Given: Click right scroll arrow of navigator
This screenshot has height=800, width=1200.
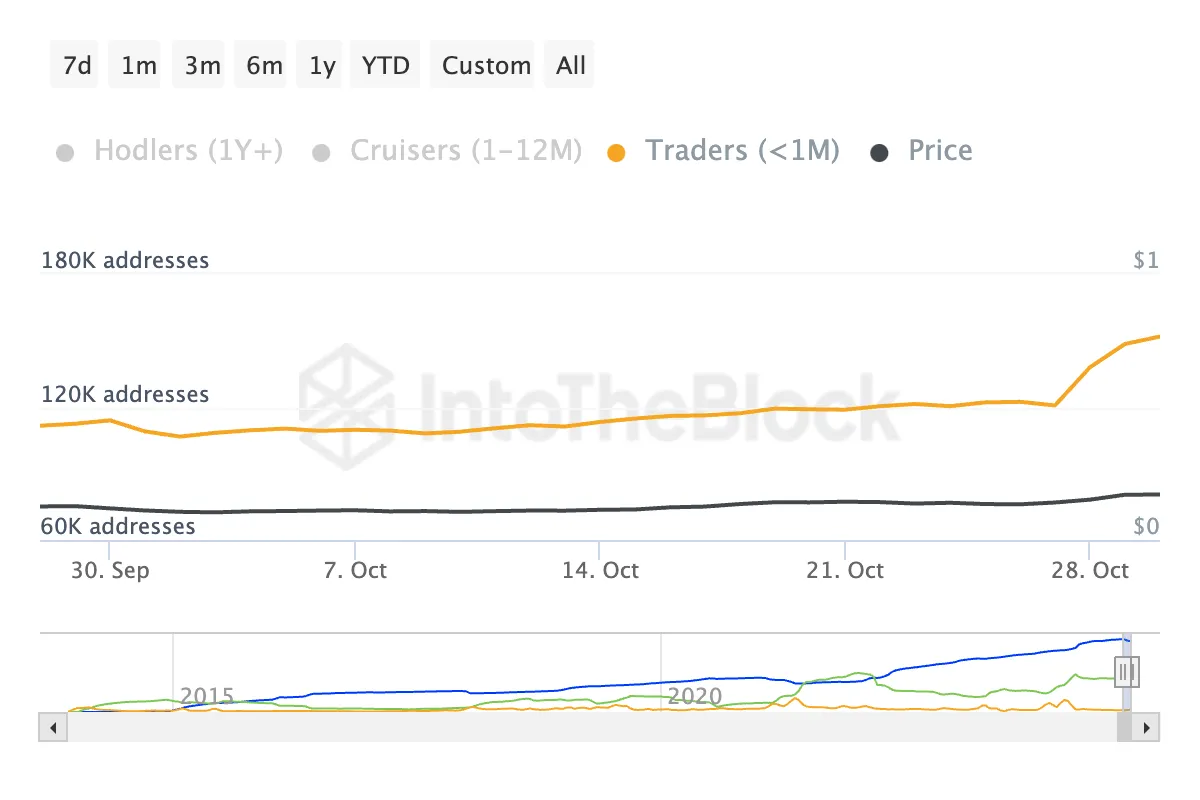Looking at the screenshot, I should point(1148,727).
